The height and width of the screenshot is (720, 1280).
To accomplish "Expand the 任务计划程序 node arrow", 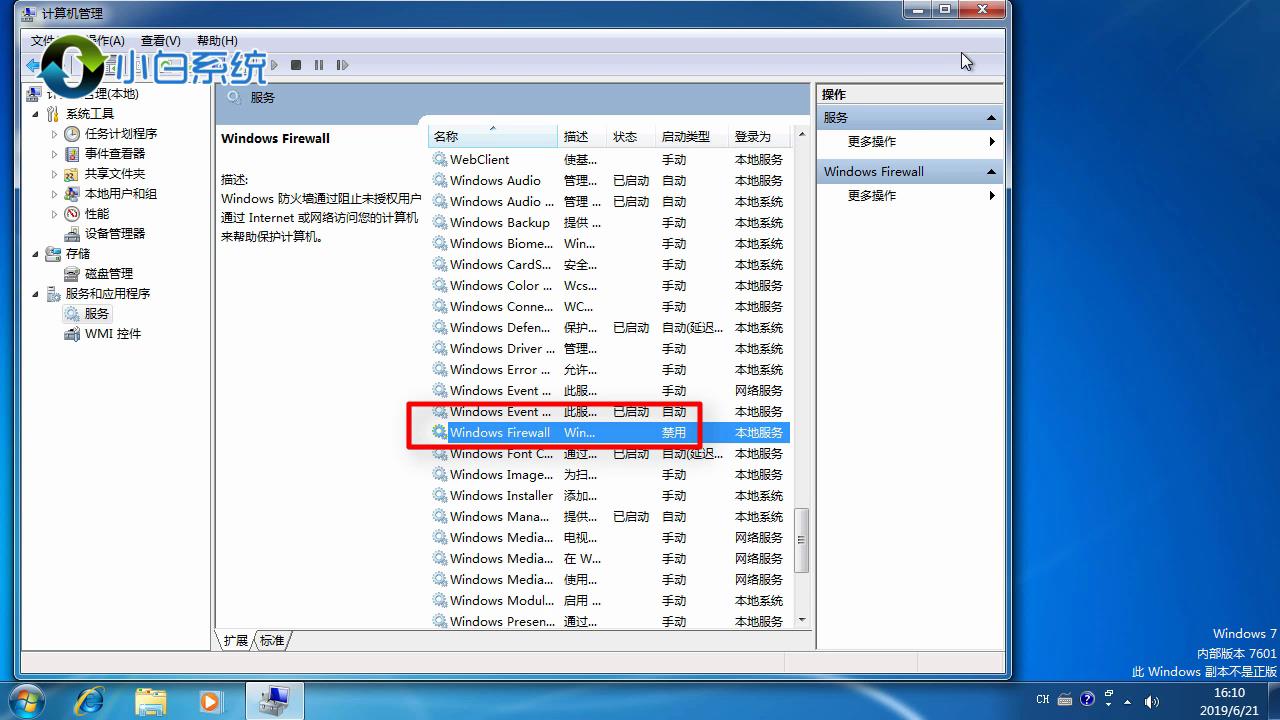I will coord(54,134).
